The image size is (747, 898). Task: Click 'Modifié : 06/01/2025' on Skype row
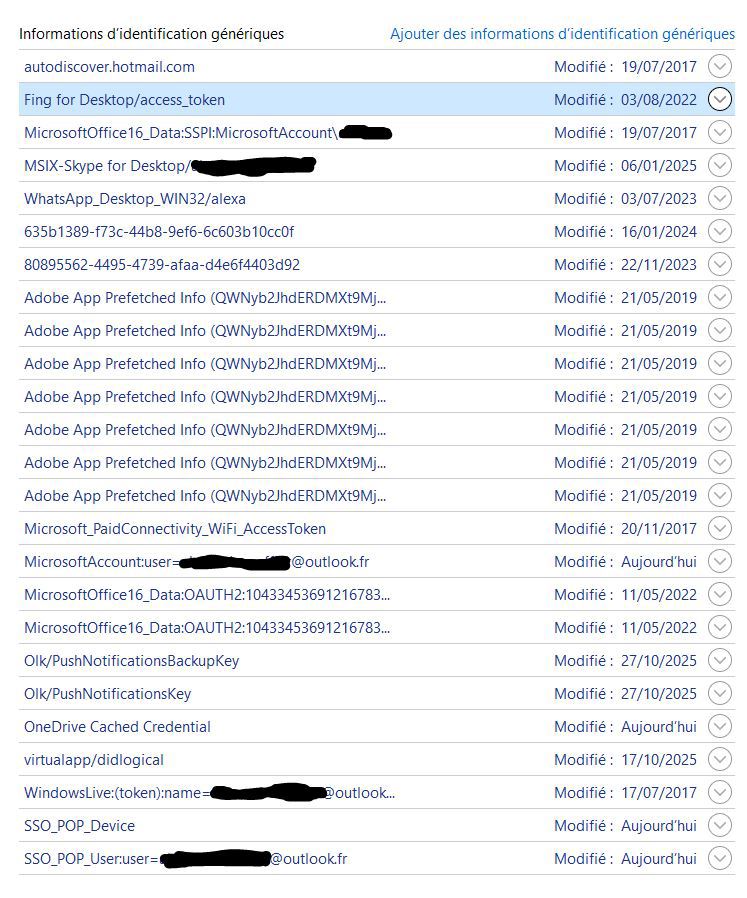click(626, 166)
